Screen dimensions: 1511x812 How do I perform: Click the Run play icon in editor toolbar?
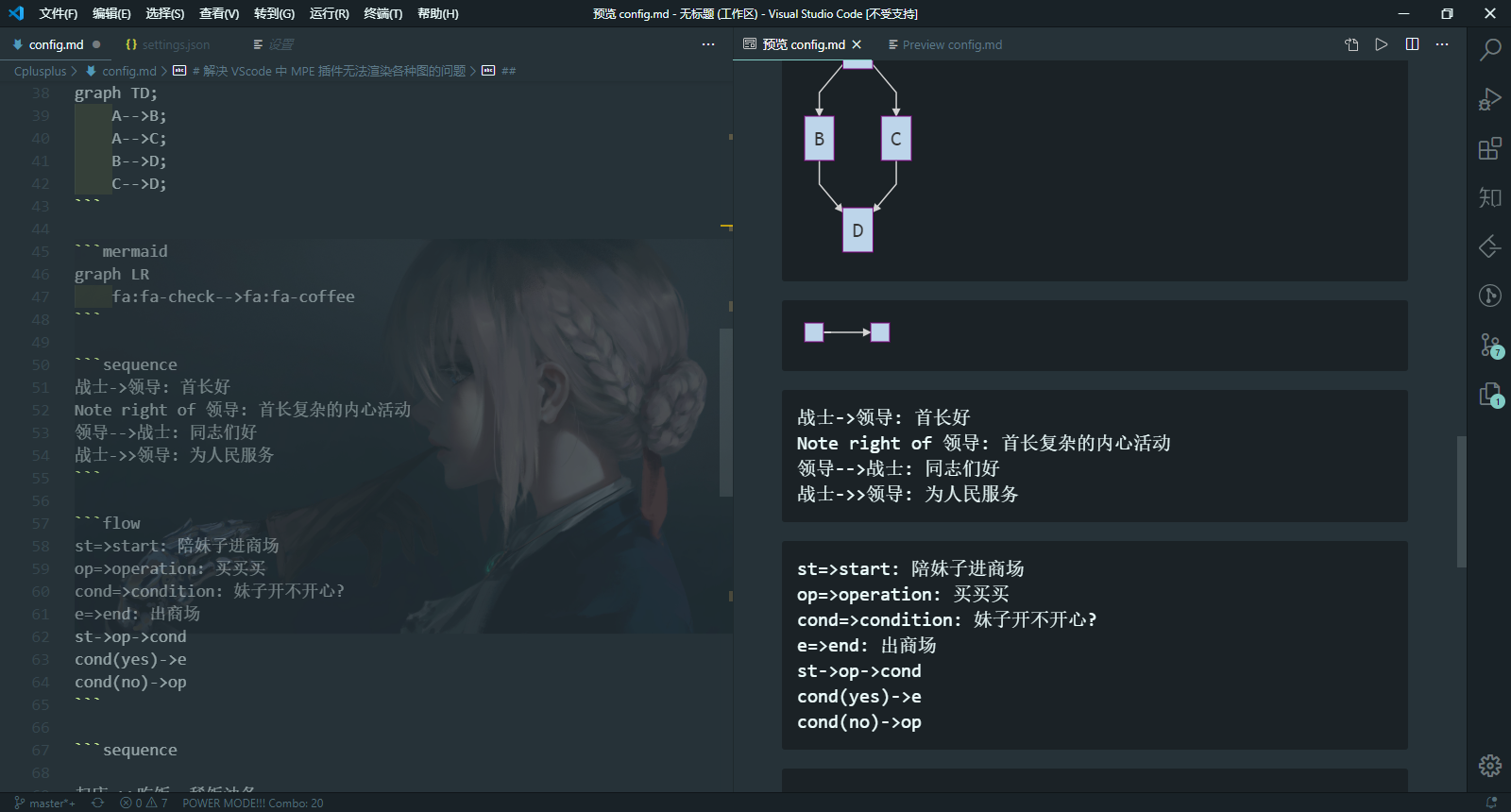pyautogui.click(x=1382, y=44)
